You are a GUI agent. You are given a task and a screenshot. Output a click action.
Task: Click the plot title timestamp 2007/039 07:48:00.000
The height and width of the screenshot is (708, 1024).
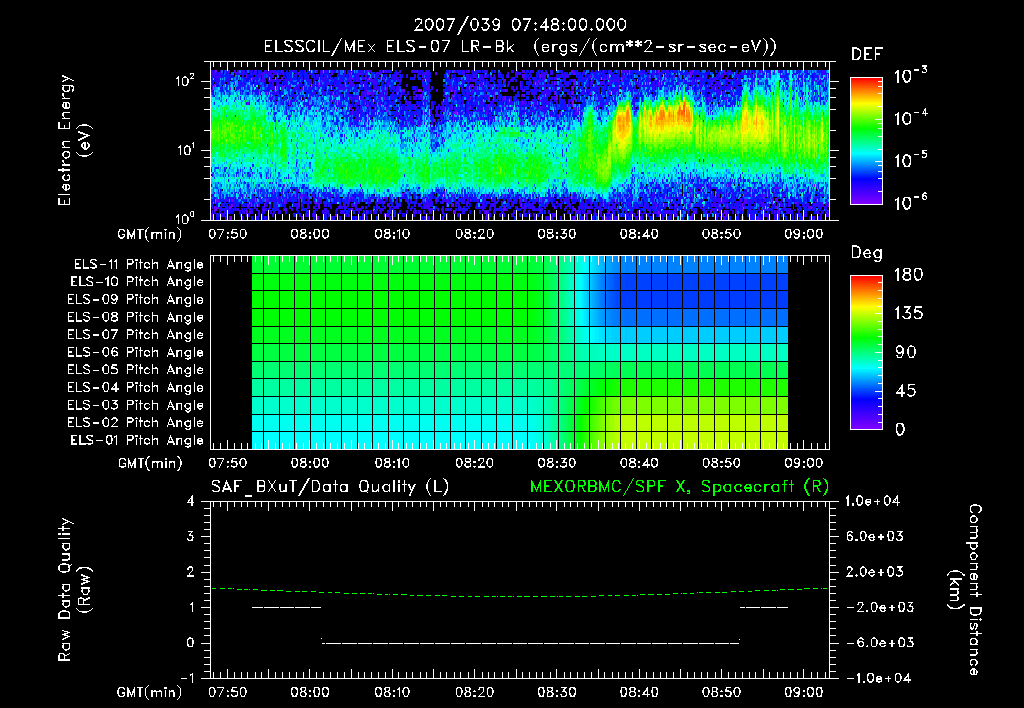click(x=520, y=25)
